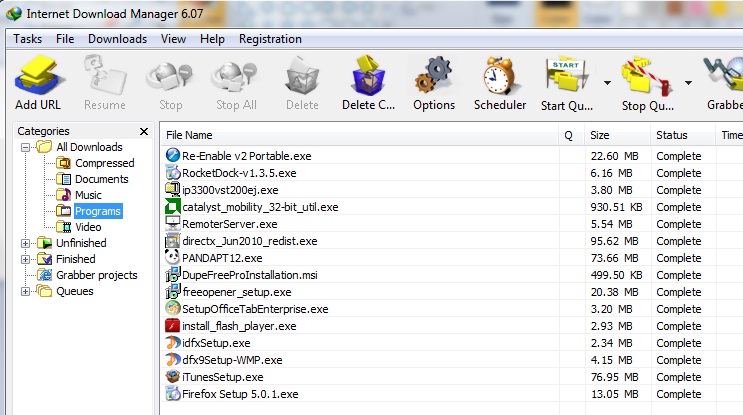Sort by the Size column header
This screenshot has height=415, width=743.
[617, 135]
